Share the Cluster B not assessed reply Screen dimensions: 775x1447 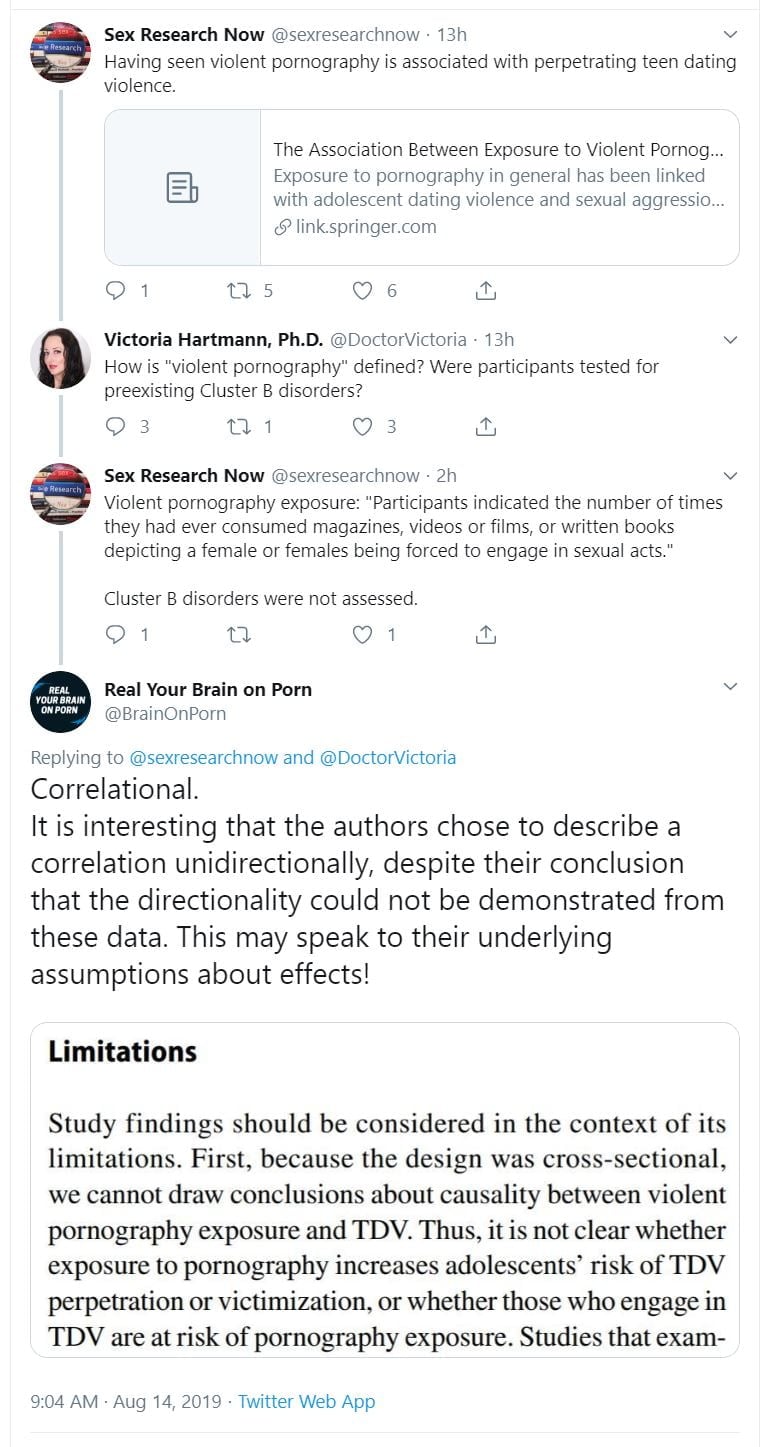(486, 635)
